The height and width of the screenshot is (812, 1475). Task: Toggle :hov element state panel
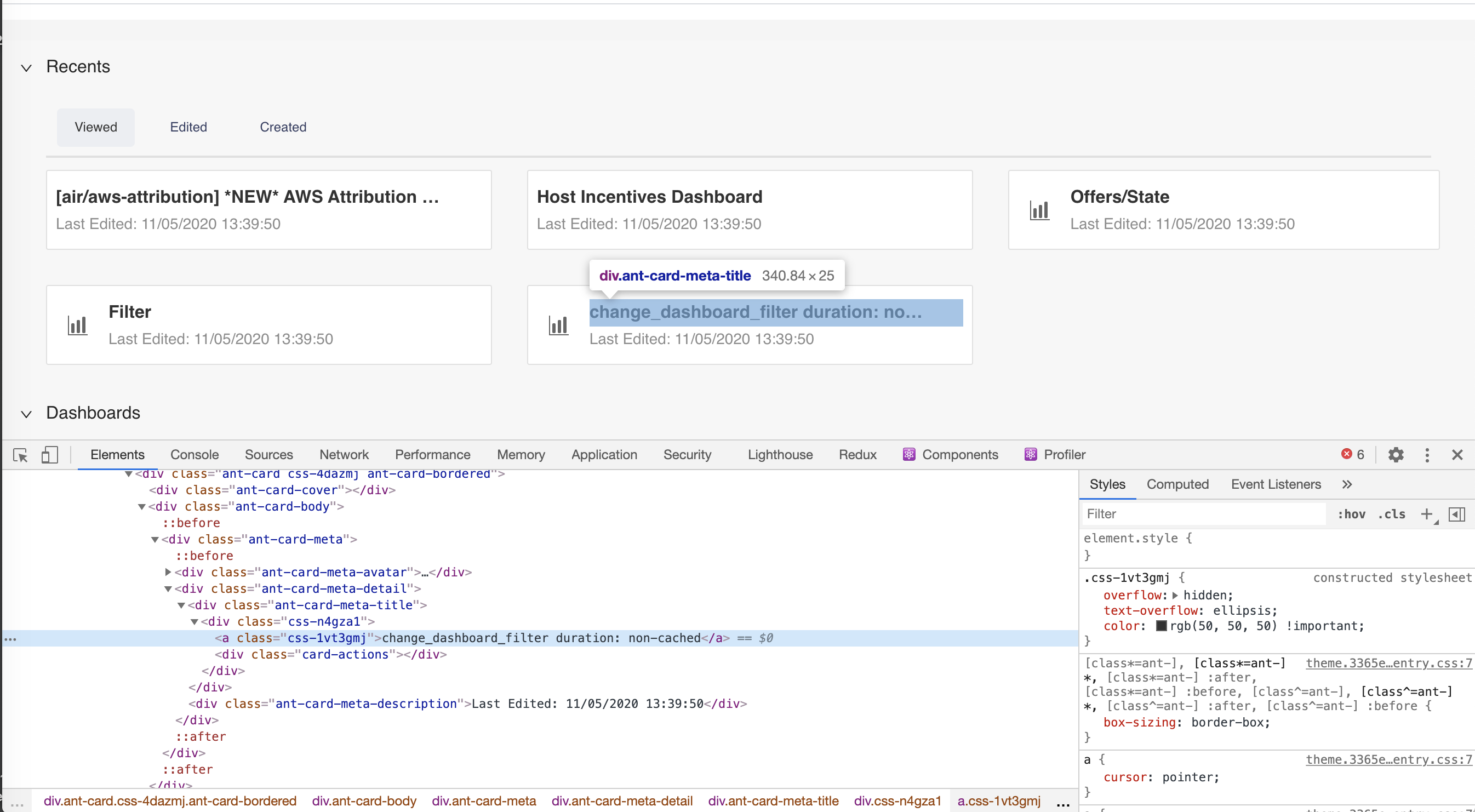(1351, 513)
